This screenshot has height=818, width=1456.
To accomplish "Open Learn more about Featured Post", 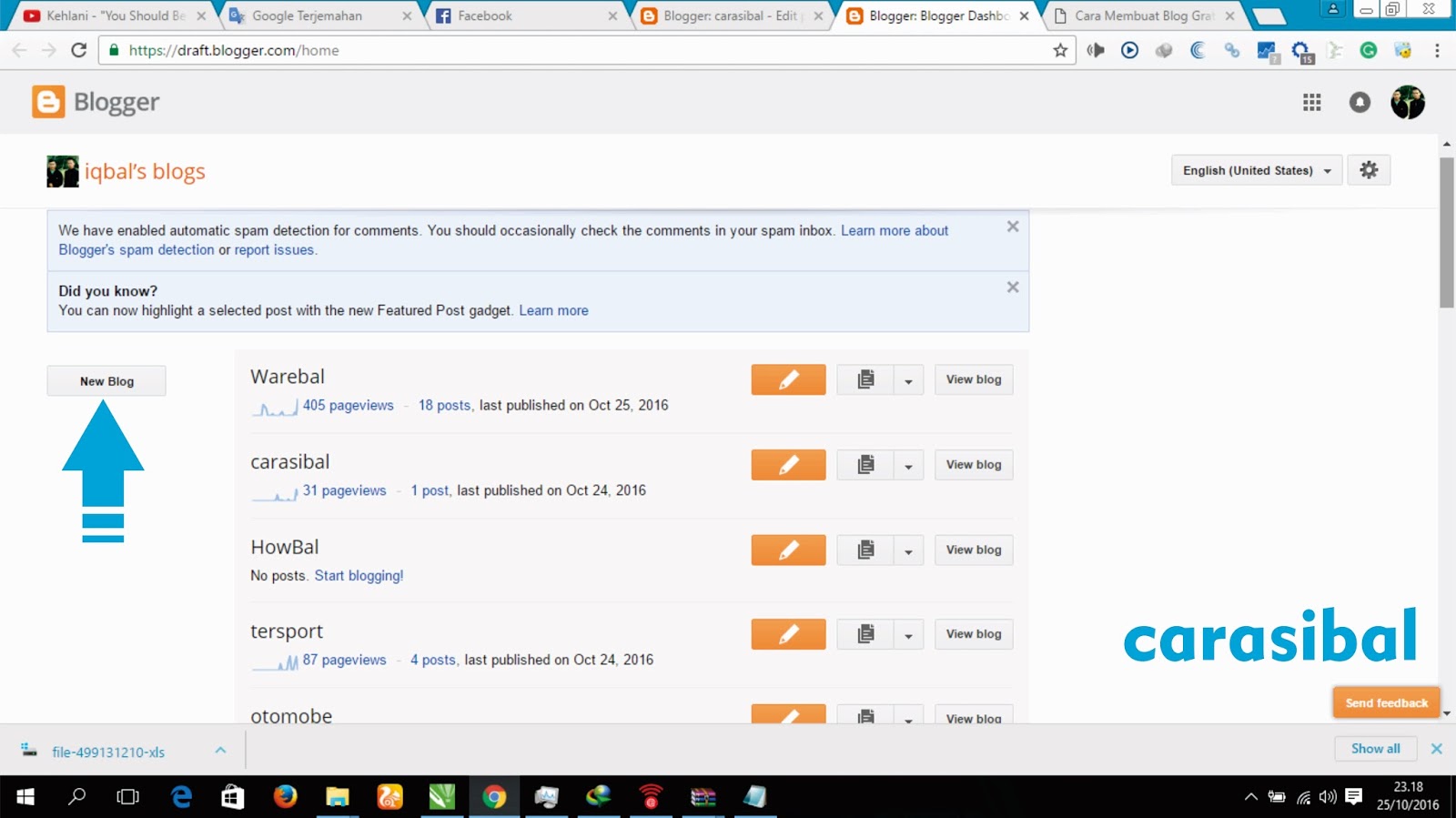I will (553, 310).
